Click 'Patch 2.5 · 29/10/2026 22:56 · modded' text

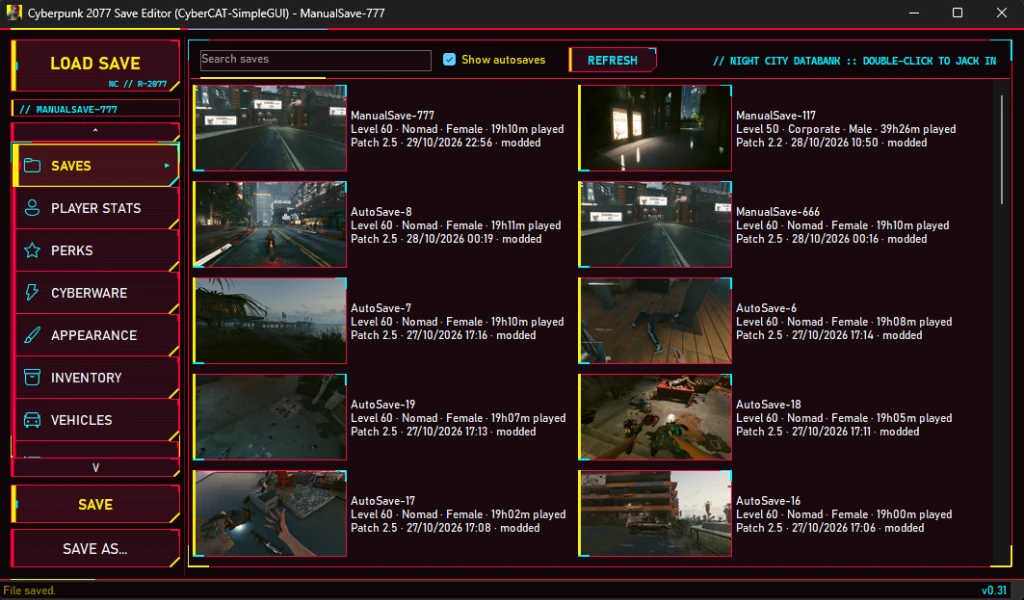[445, 142]
